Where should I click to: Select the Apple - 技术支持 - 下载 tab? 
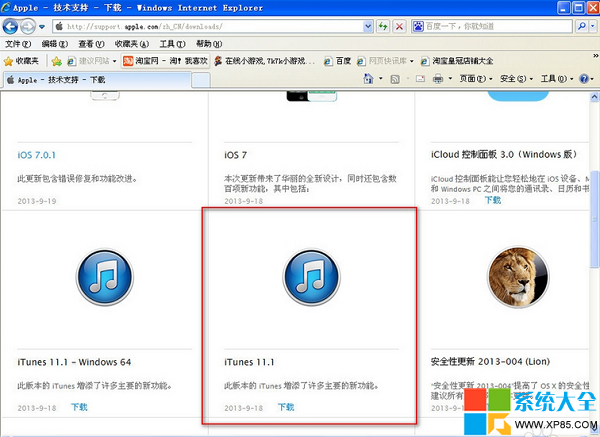pos(97,80)
